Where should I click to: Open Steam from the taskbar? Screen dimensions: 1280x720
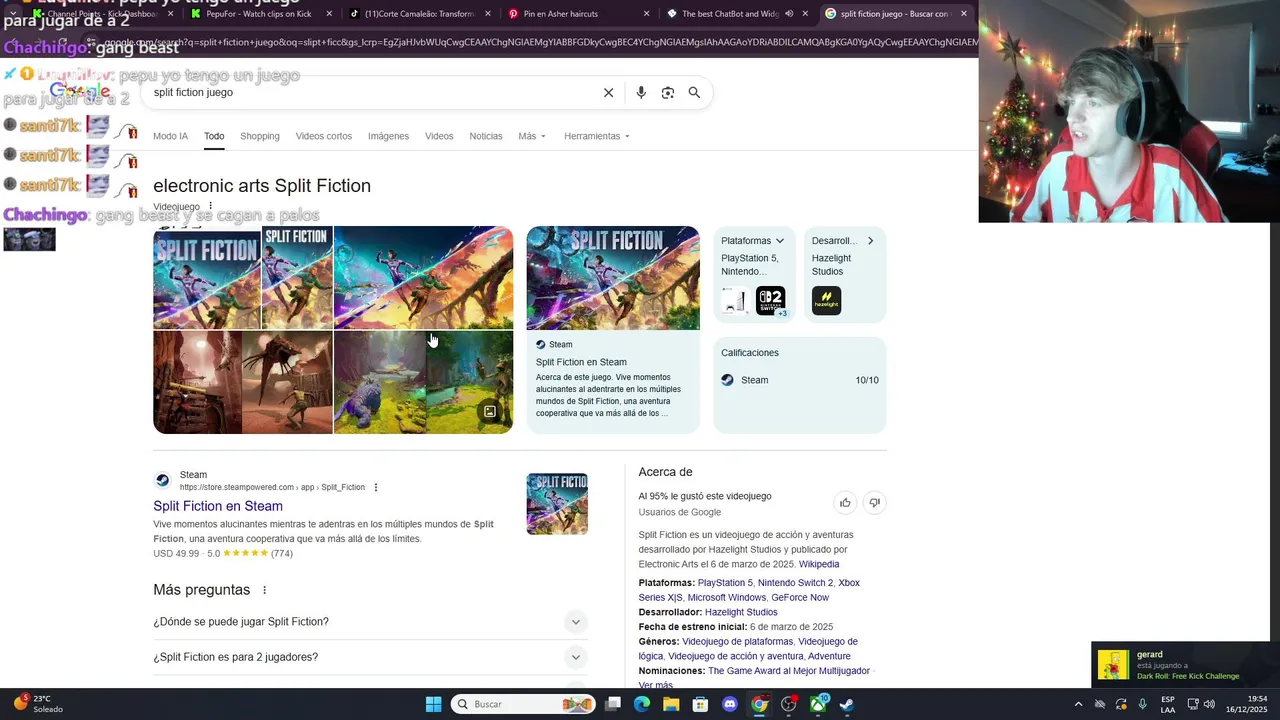point(847,704)
